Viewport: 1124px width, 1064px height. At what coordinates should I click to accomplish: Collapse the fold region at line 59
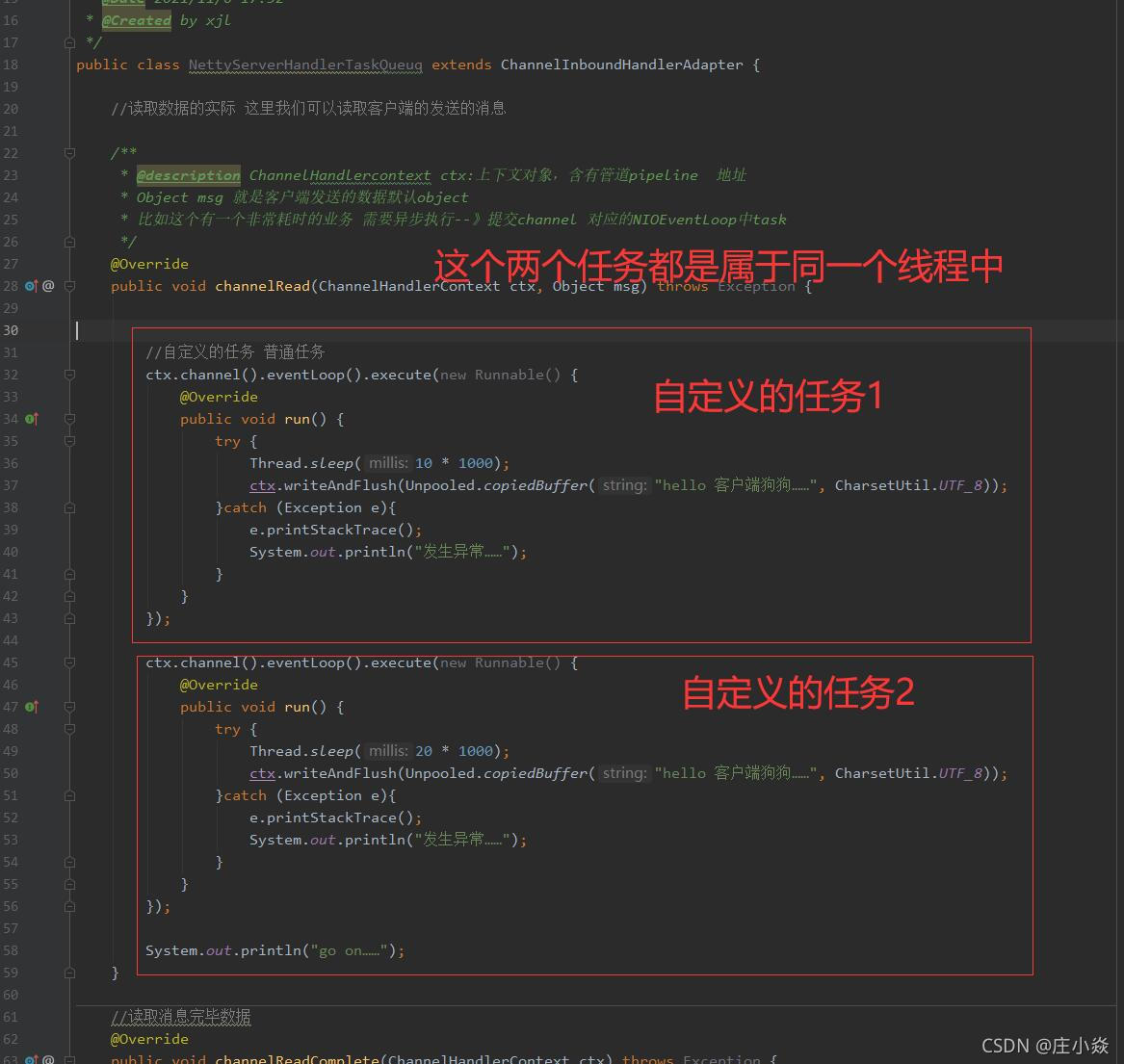69,972
